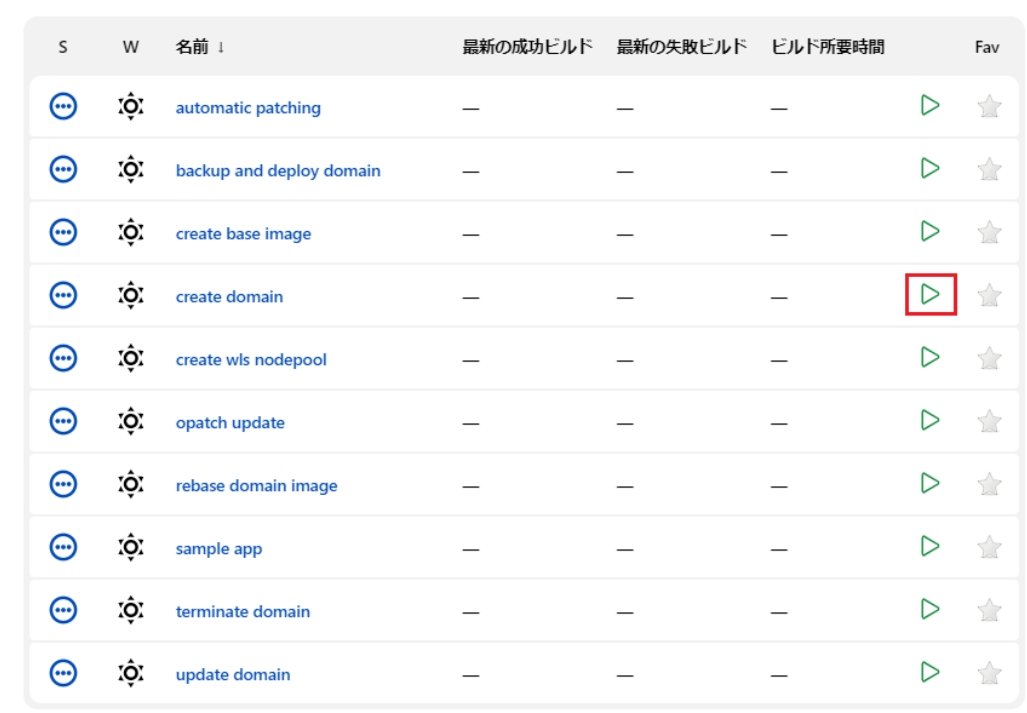1027x713 pixels.
Task: Trigger build of opatch update job
Action: click(930, 420)
